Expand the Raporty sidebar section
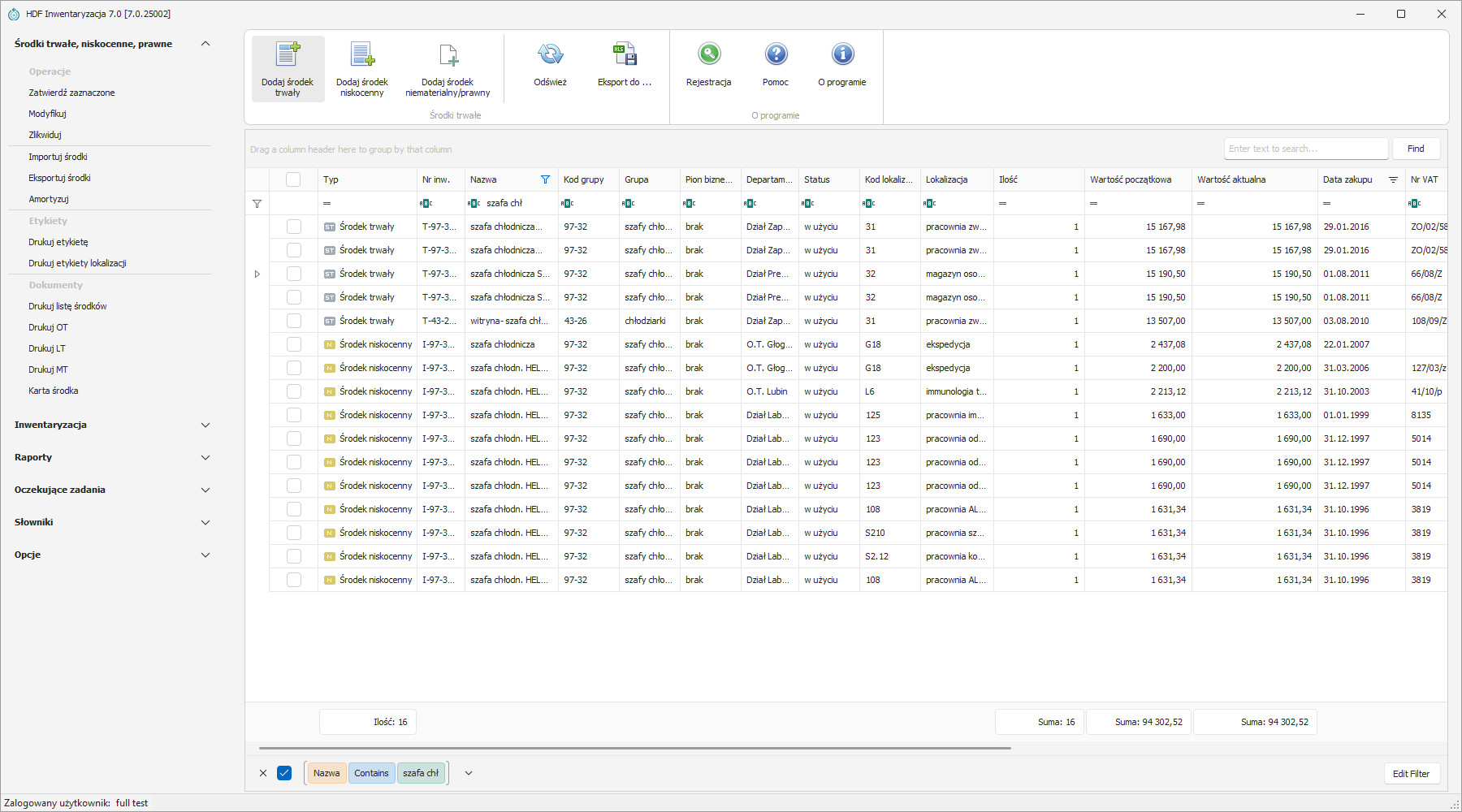This screenshot has width=1462, height=812. [205, 457]
